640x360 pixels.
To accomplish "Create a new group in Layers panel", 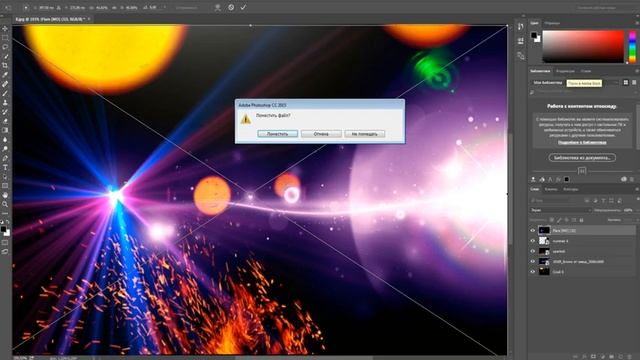I will [611, 356].
